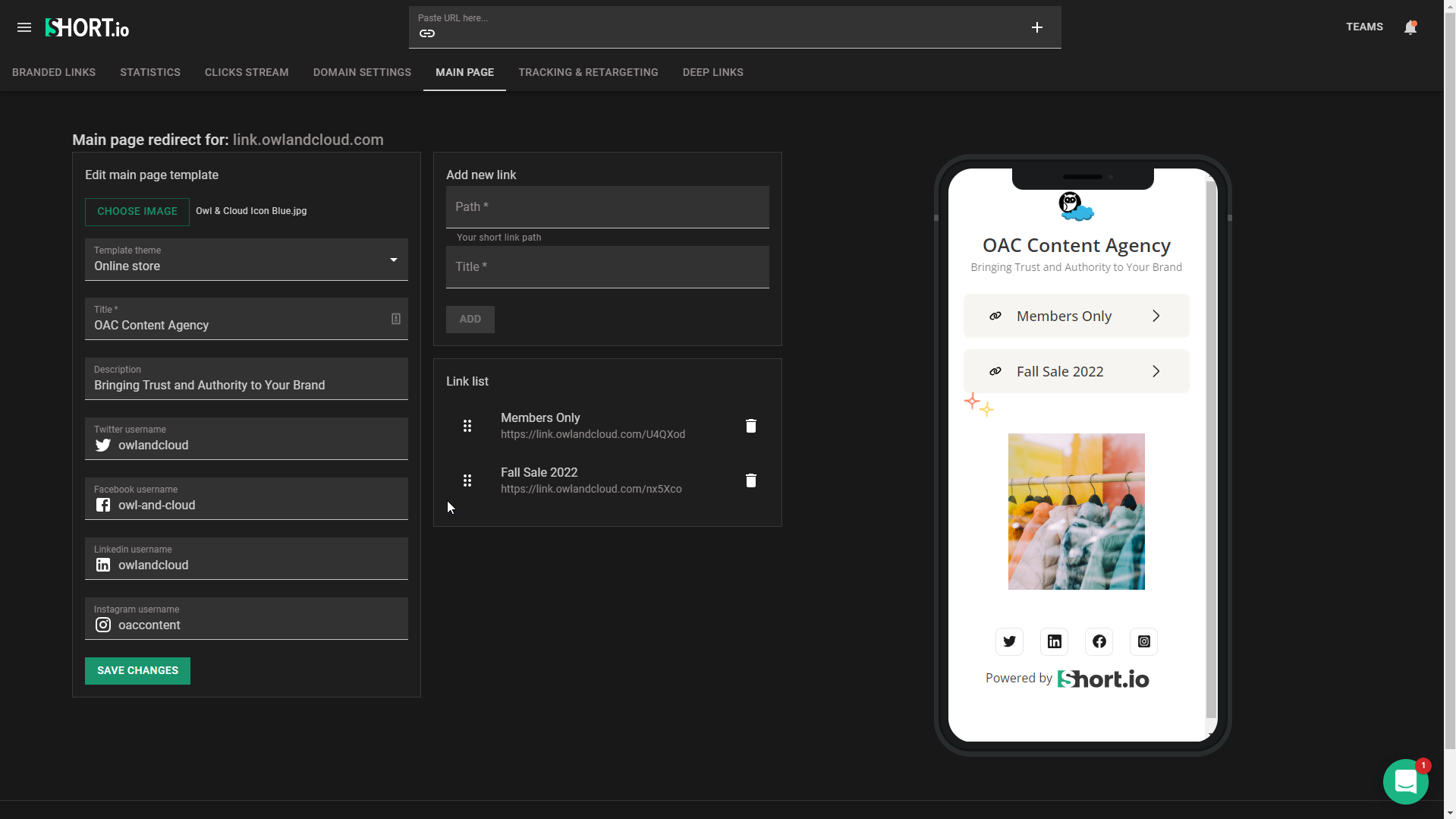Edit Instagram username oaccontent field
Viewport: 1456px width, 819px height.
tap(247, 619)
